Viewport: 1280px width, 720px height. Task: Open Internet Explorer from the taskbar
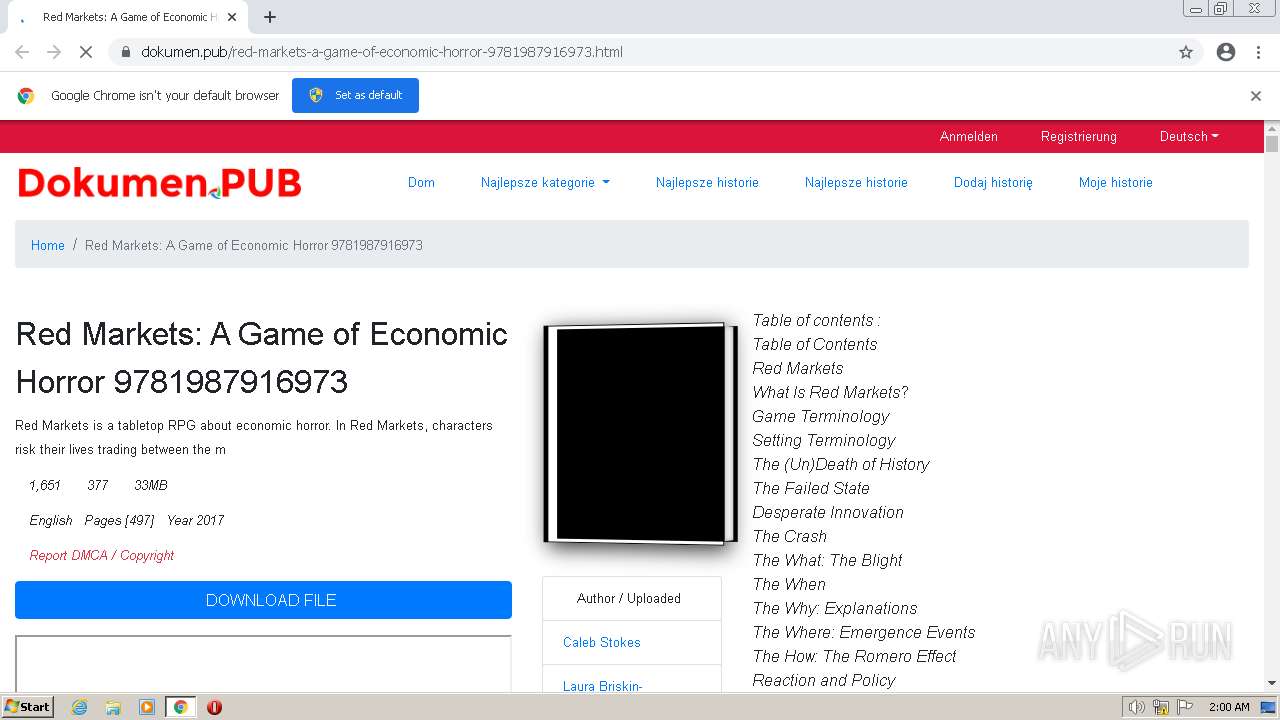[79, 707]
